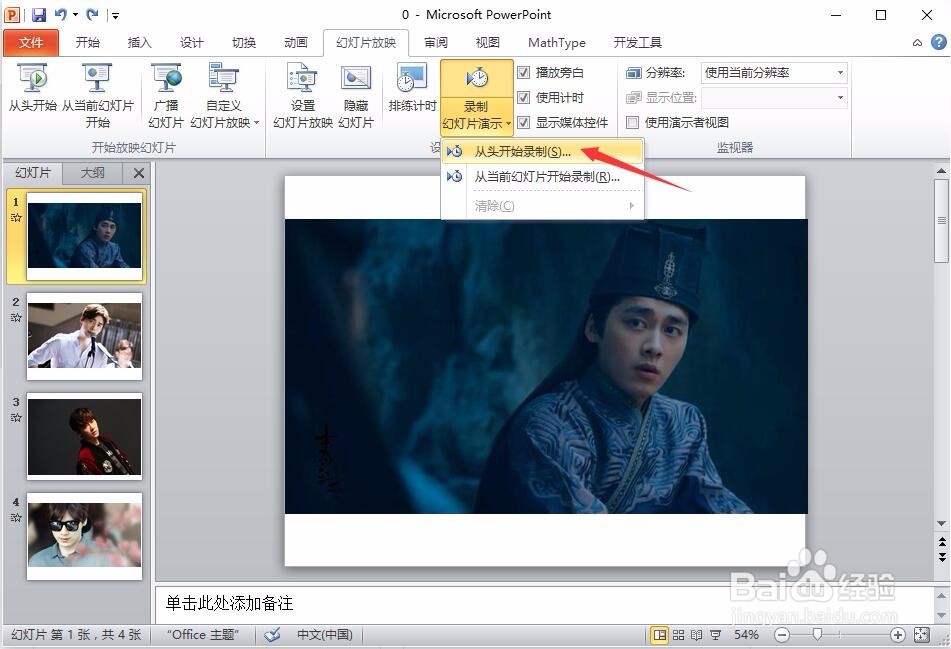Click the 中文(中国) language indicator
The height and width of the screenshot is (649, 951).
(x=324, y=635)
